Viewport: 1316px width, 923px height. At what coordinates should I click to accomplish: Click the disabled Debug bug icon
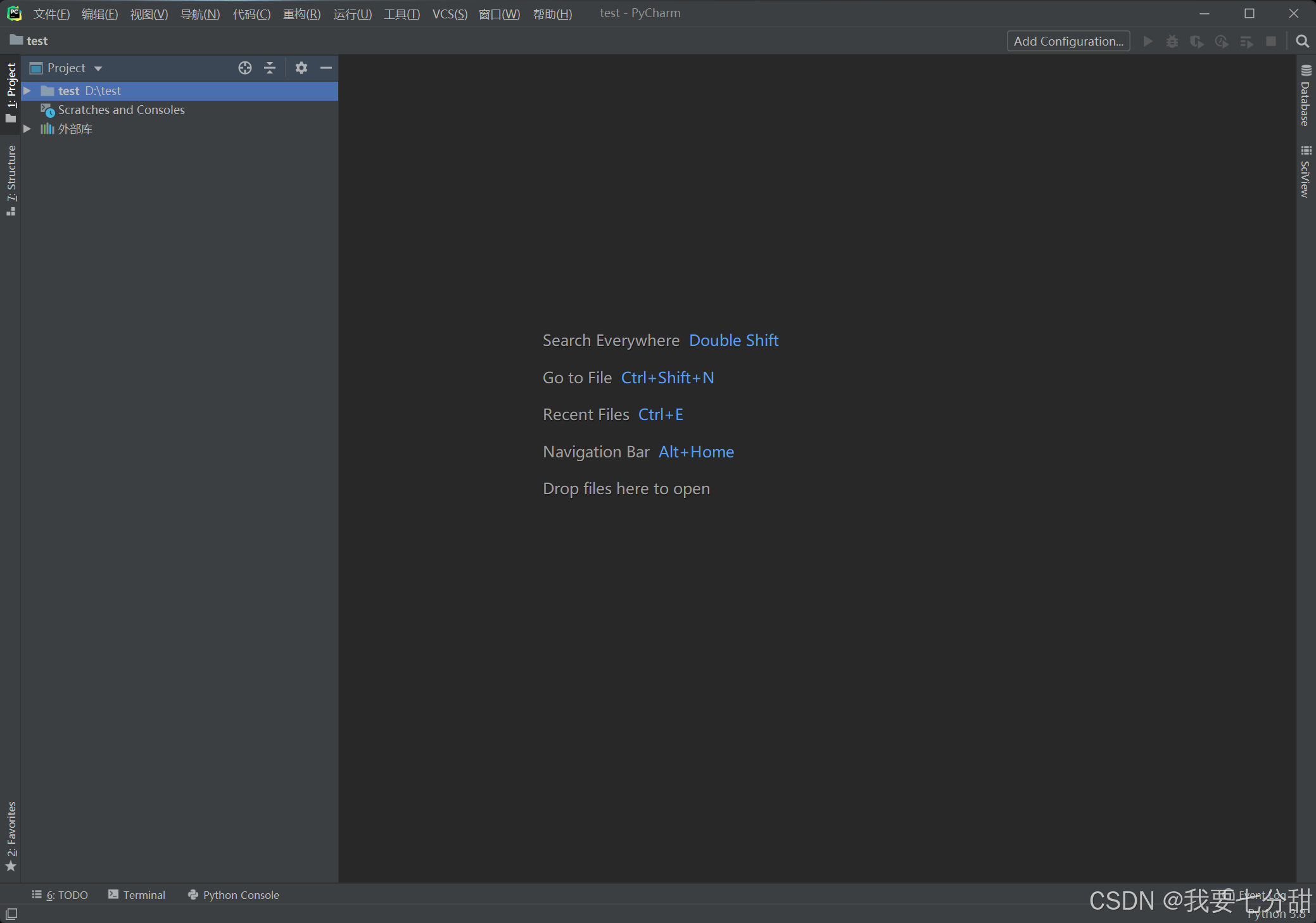coord(1172,41)
